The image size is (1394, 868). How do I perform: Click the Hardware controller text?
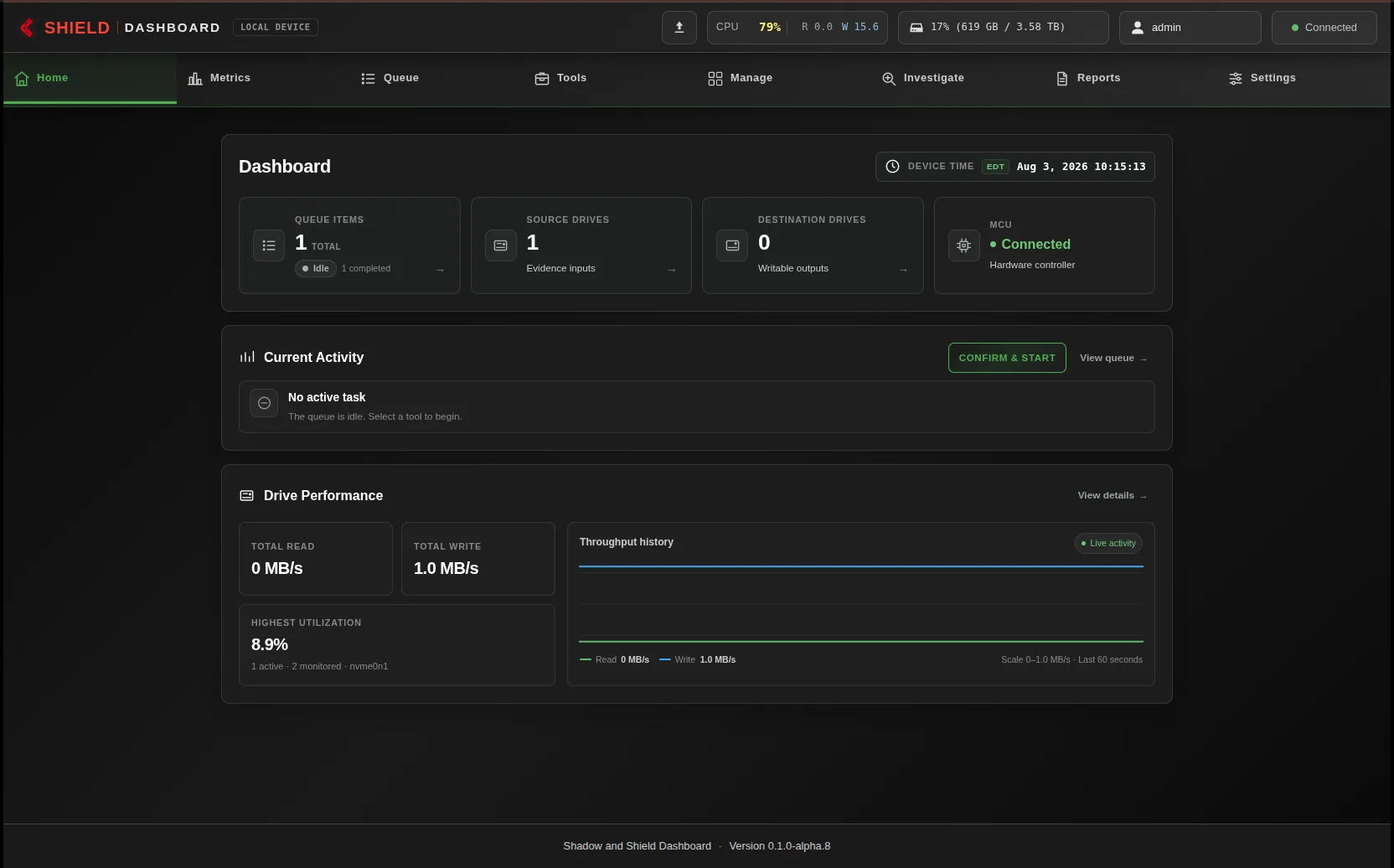(1032, 266)
